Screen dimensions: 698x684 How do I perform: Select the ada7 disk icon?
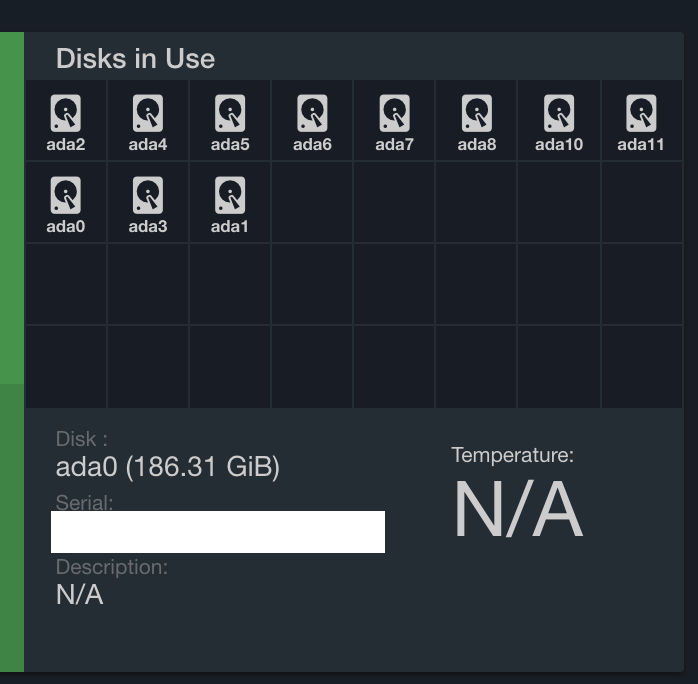(394, 113)
